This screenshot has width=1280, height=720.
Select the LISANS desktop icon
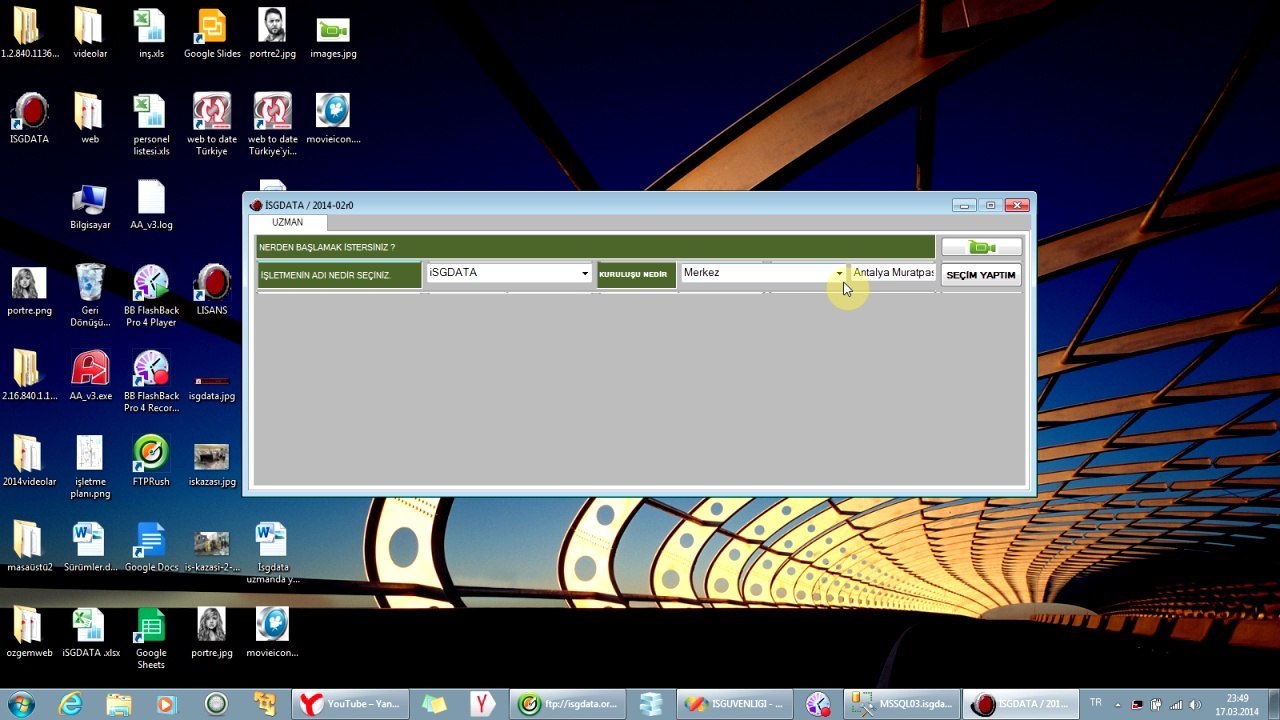pos(212,290)
